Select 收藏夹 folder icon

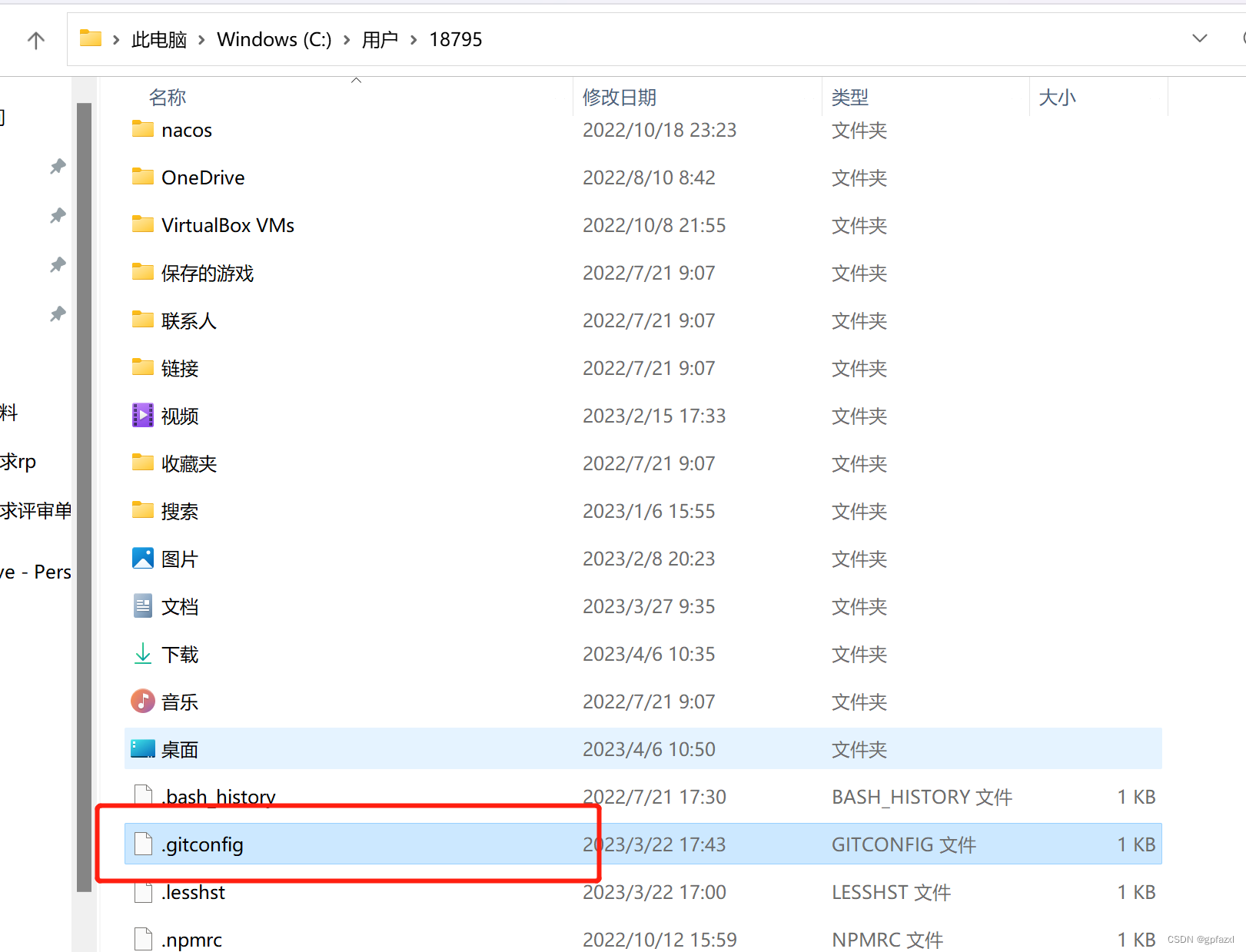click(x=143, y=463)
